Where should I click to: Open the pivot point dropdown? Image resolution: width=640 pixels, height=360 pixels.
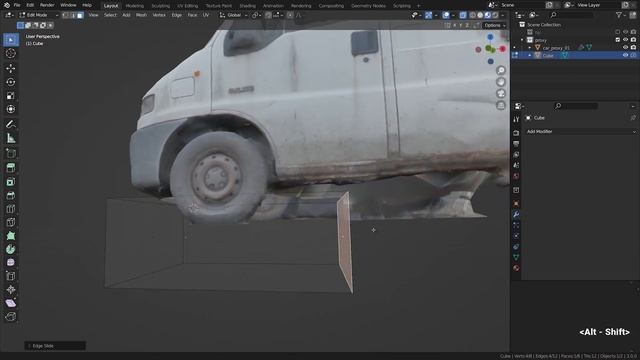tap(256, 15)
